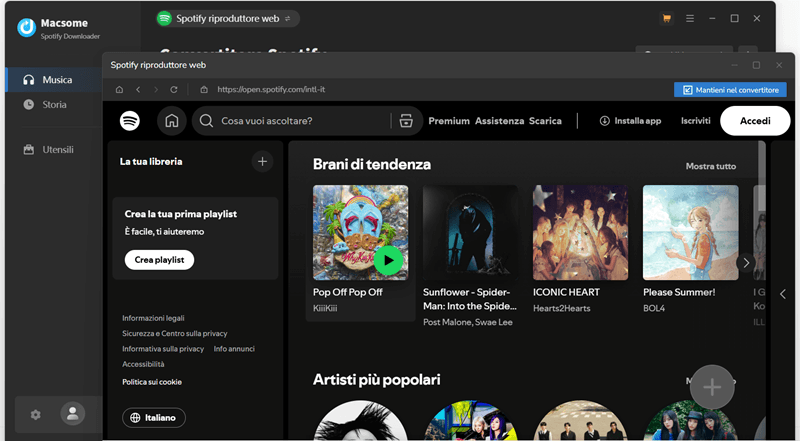800x441 pixels.
Task: Click Mantieni nel convertitore button
Action: coord(730,90)
